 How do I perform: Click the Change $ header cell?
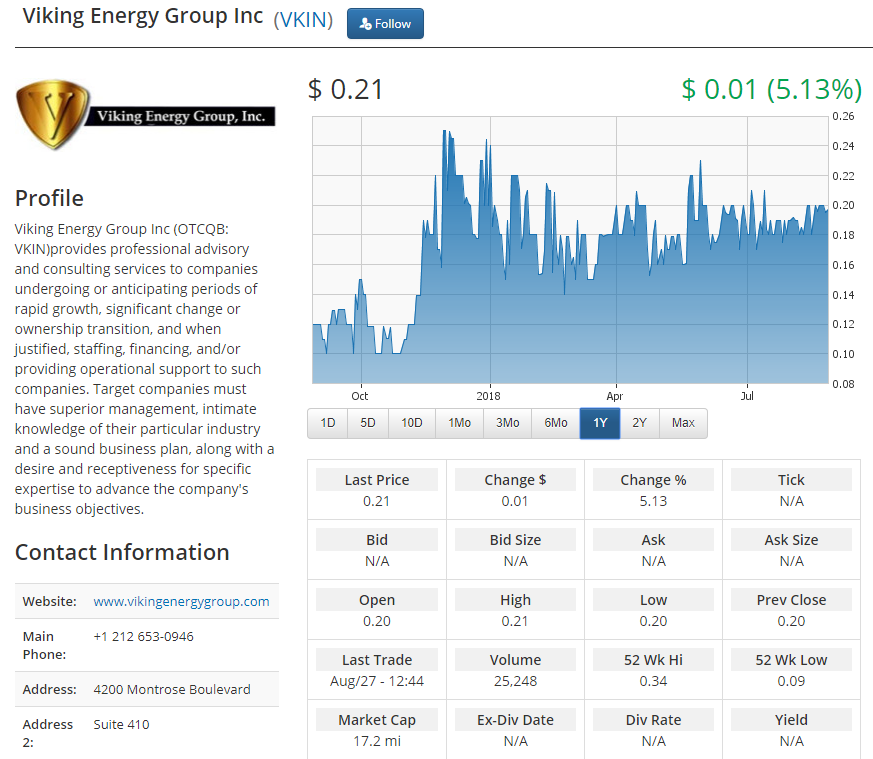coord(515,480)
